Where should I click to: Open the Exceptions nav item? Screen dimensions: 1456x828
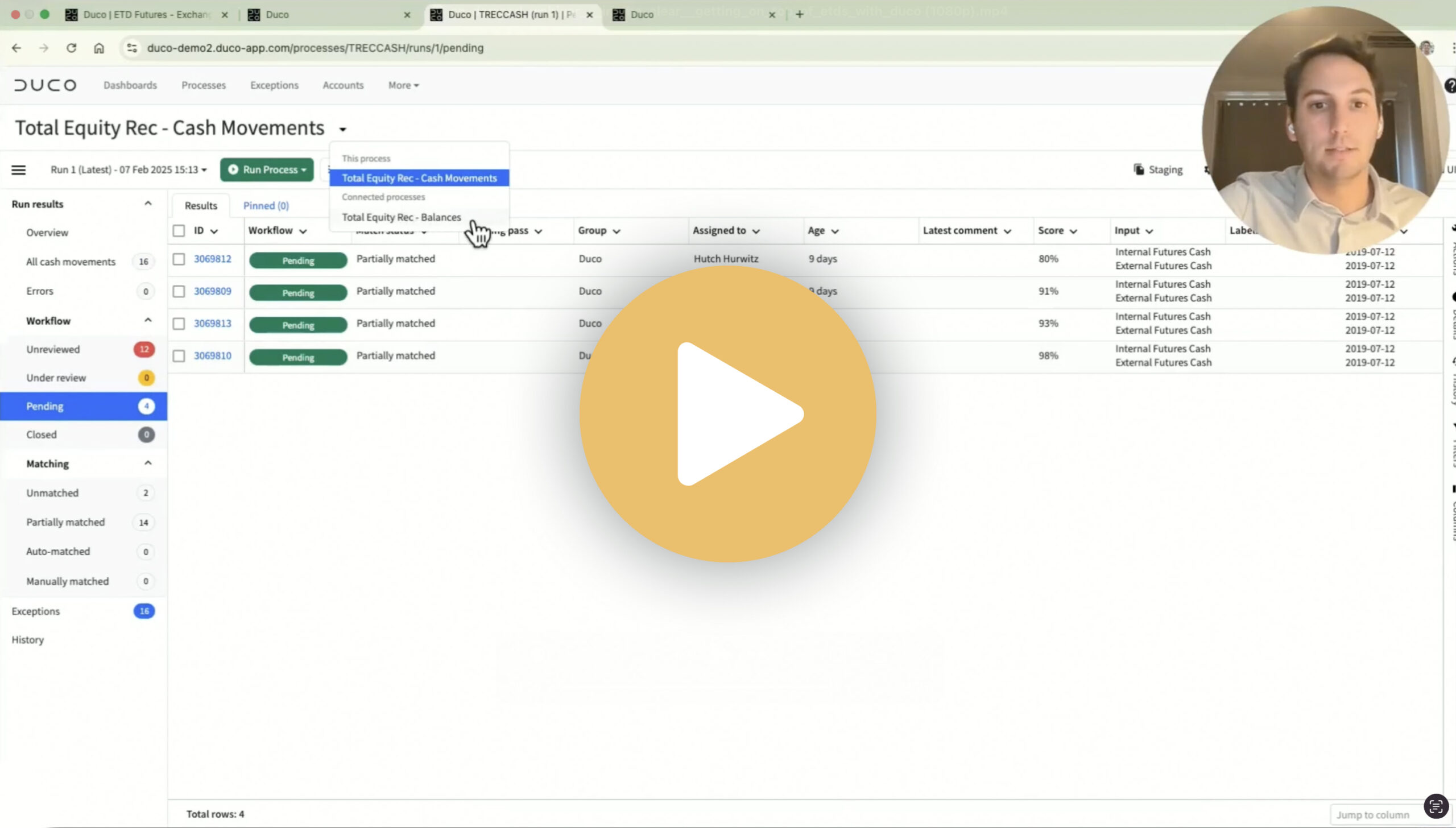click(x=274, y=85)
